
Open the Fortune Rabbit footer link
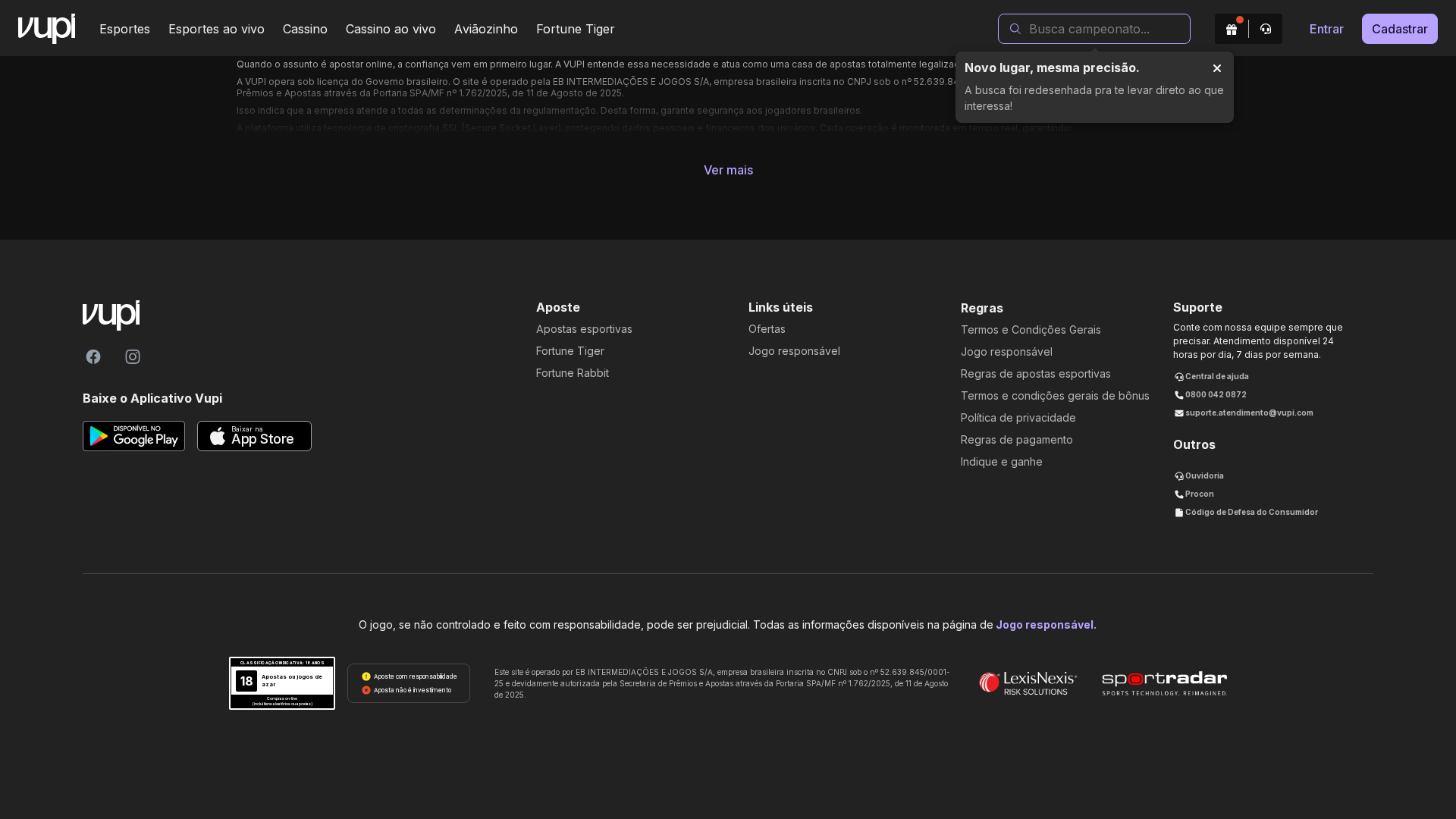[573, 373]
